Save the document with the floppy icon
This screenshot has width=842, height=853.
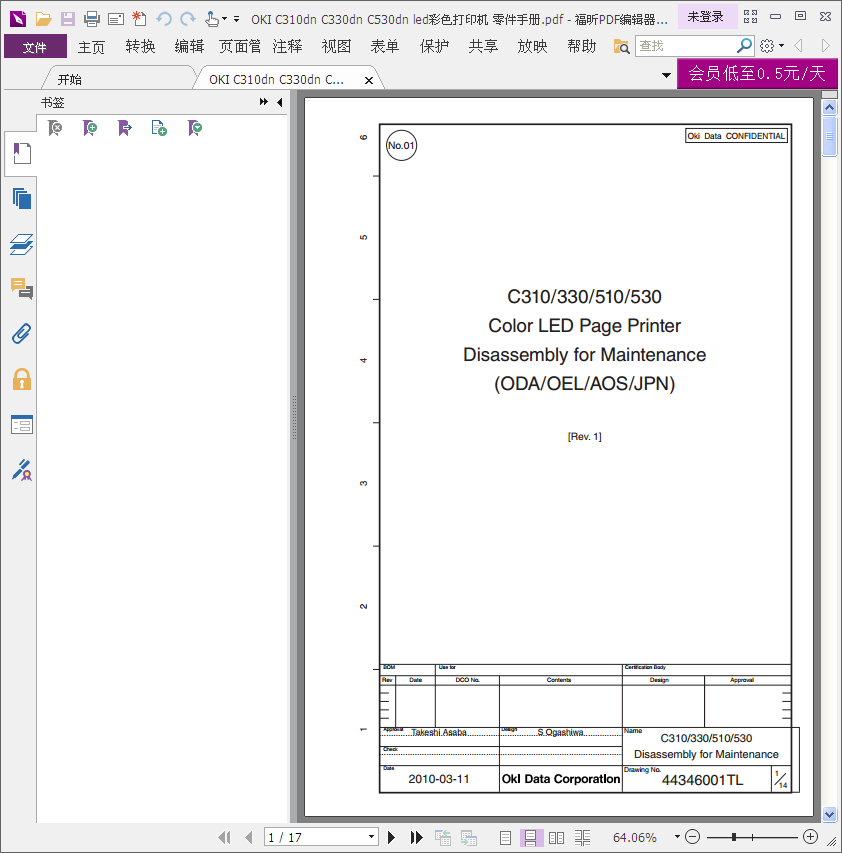click(x=67, y=20)
